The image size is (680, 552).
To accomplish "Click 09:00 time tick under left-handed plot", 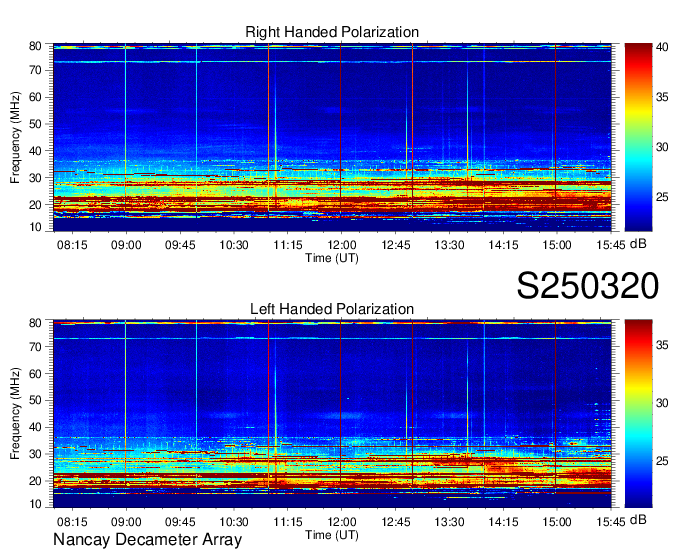I will [x=126, y=522].
